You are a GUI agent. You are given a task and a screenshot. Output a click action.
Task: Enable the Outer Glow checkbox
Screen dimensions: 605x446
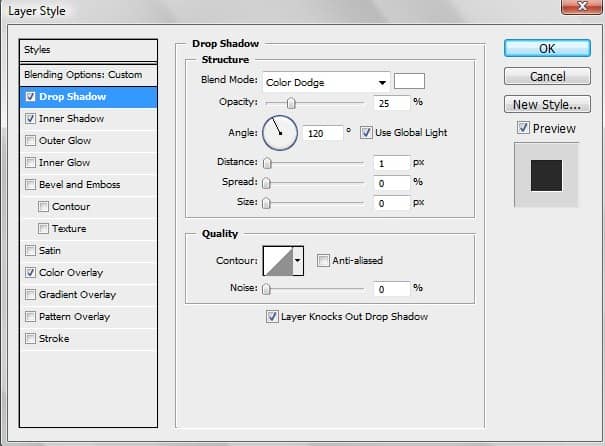pos(30,140)
